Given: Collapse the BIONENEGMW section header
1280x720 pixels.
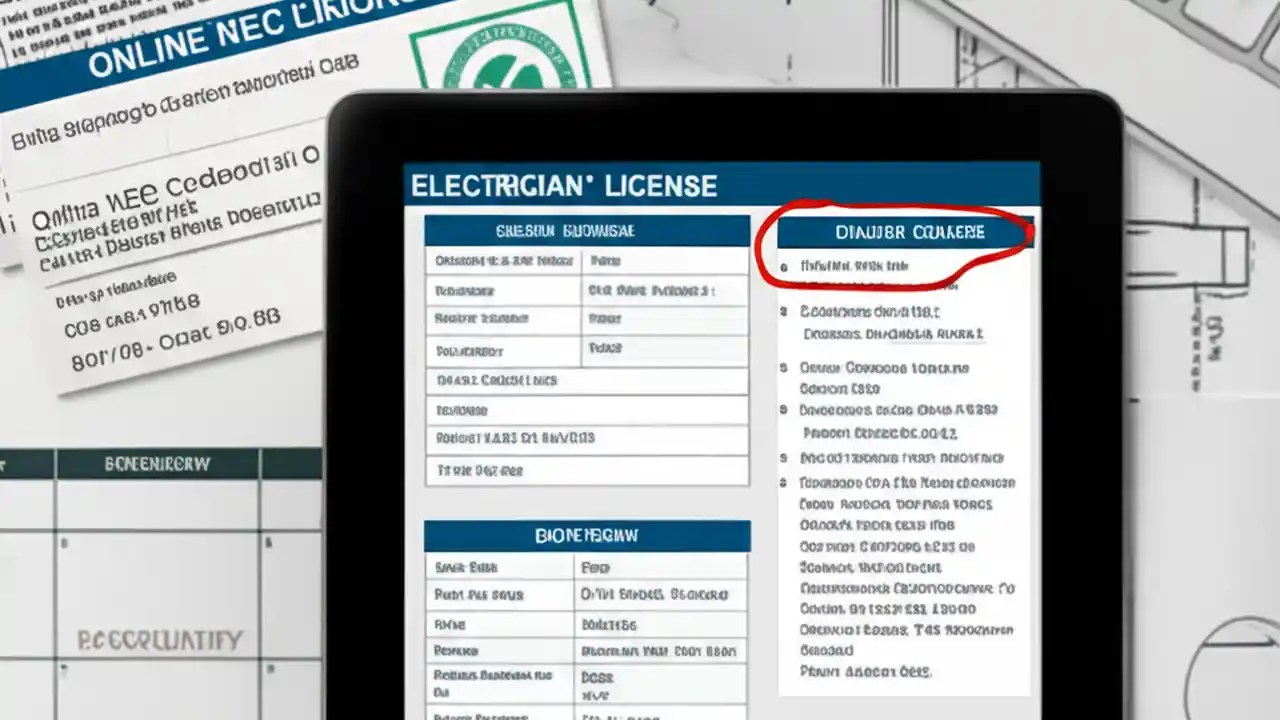Looking at the screenshot, I should [586, 535].
